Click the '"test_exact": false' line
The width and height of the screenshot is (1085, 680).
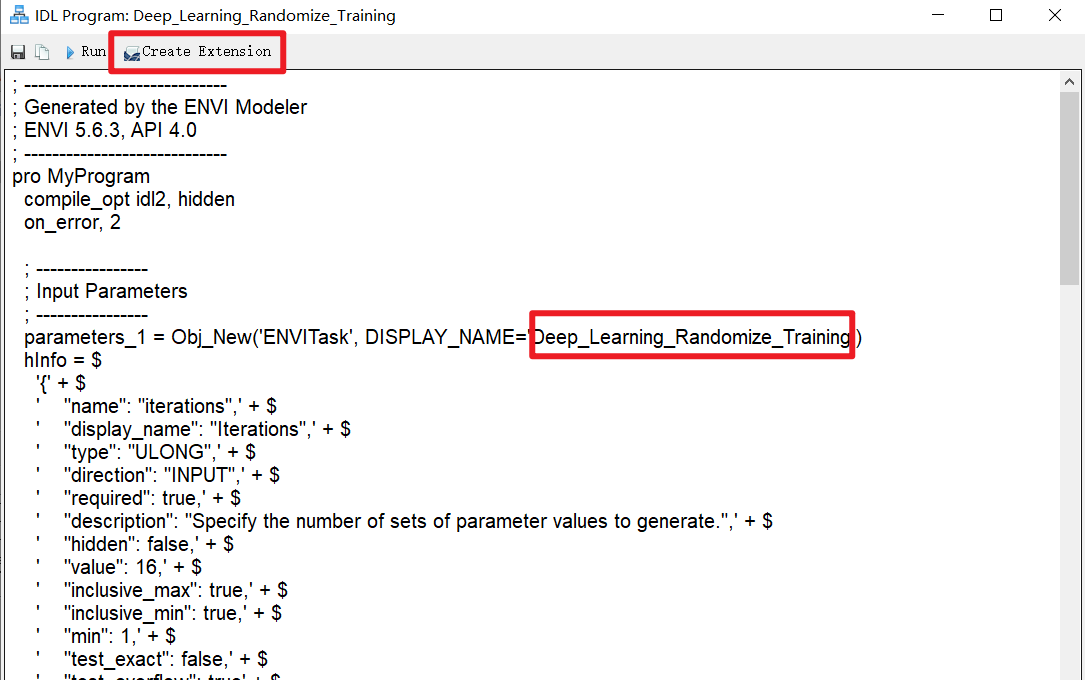pyautogui.click(x=152, y=659)
